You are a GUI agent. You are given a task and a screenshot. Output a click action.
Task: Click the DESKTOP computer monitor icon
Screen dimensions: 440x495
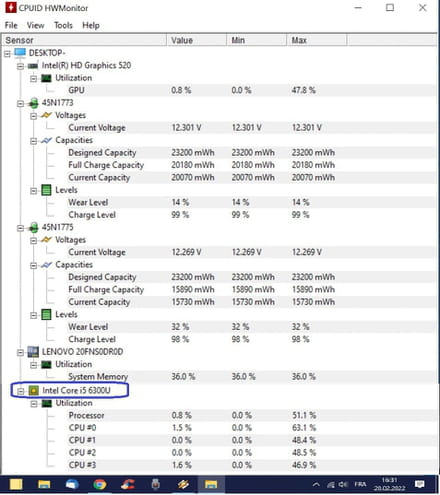click(x=20, y=53)
